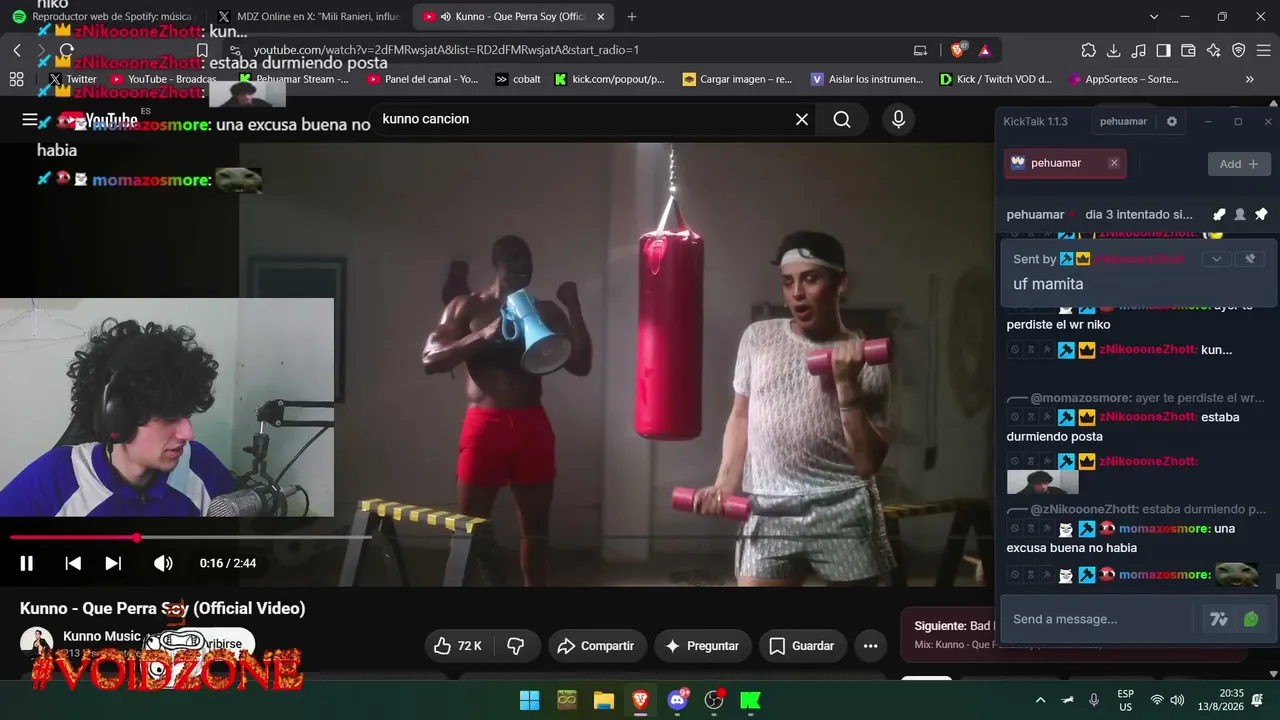Screen dimensions: 1280x720
Task: Toggle the pin icon in KickTalk chat header
Action: (1261, 214)
